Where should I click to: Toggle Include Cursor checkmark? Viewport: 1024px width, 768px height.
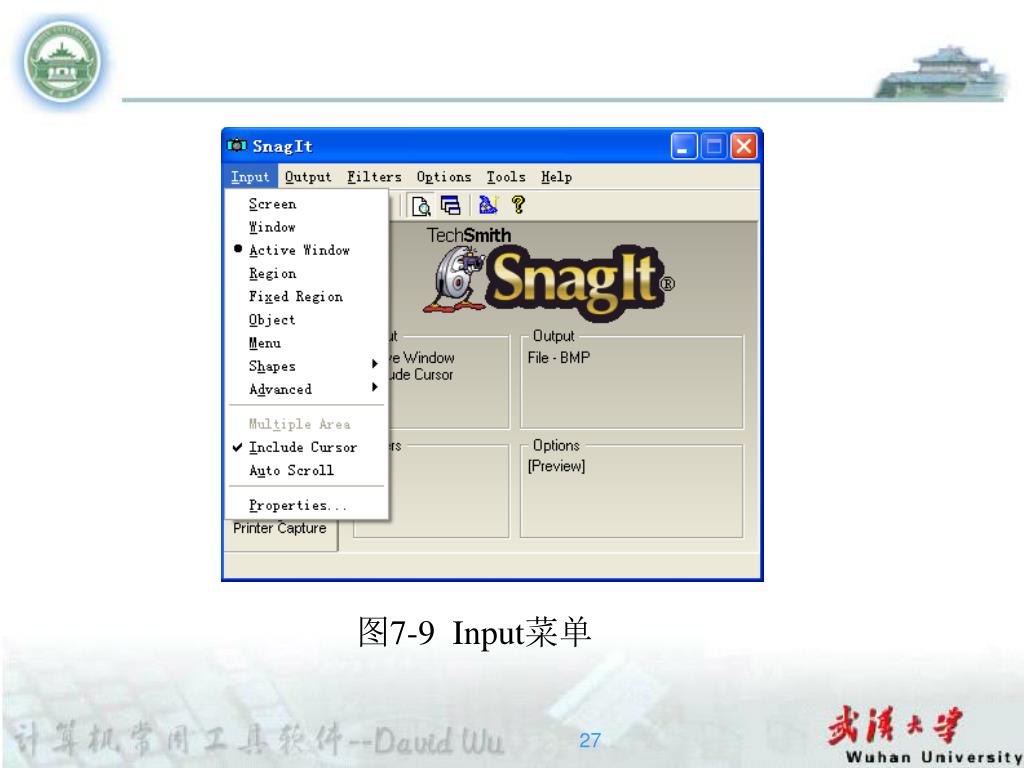pos(307,447)
